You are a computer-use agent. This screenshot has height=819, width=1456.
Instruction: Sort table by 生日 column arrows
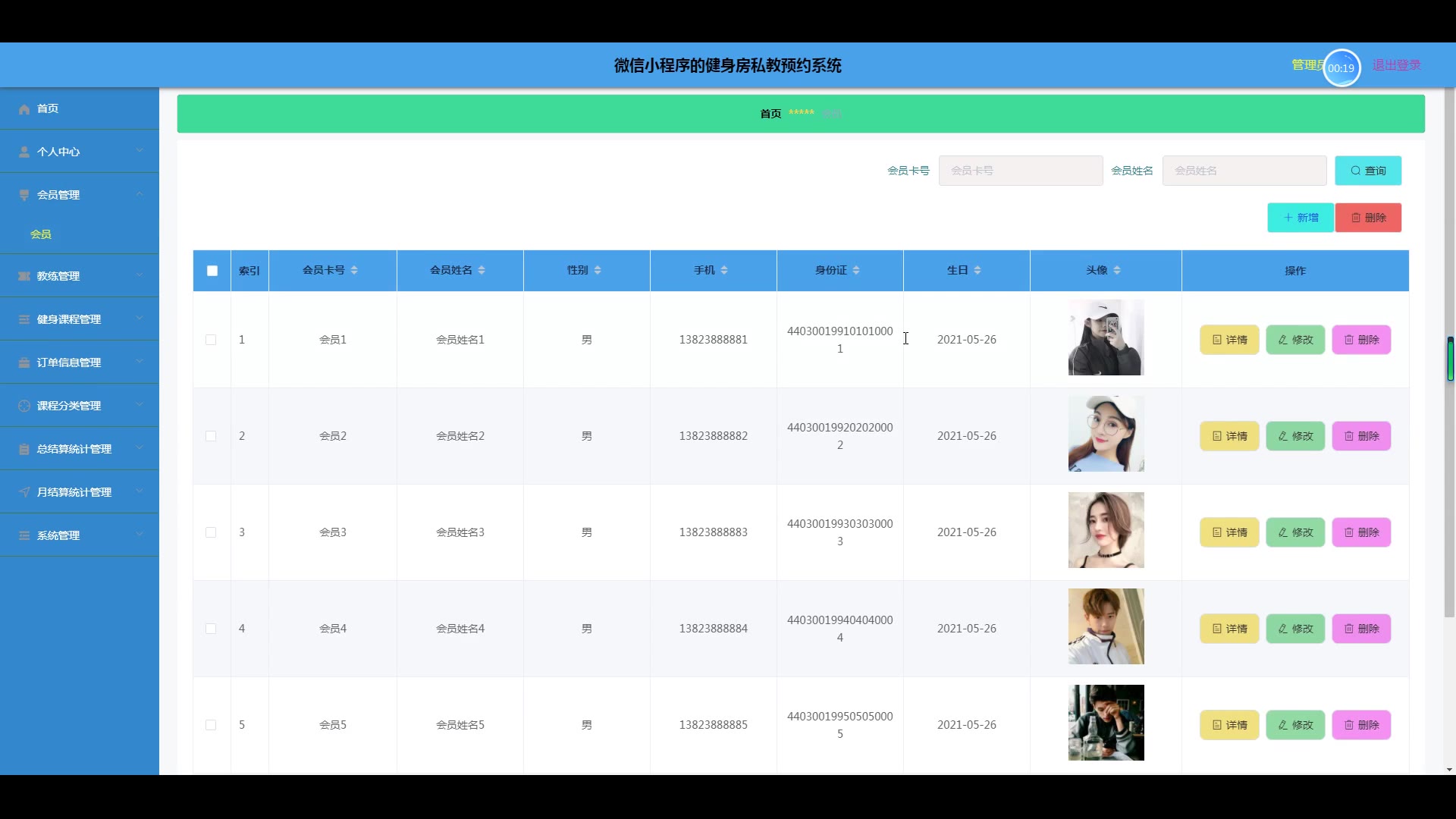977,271
